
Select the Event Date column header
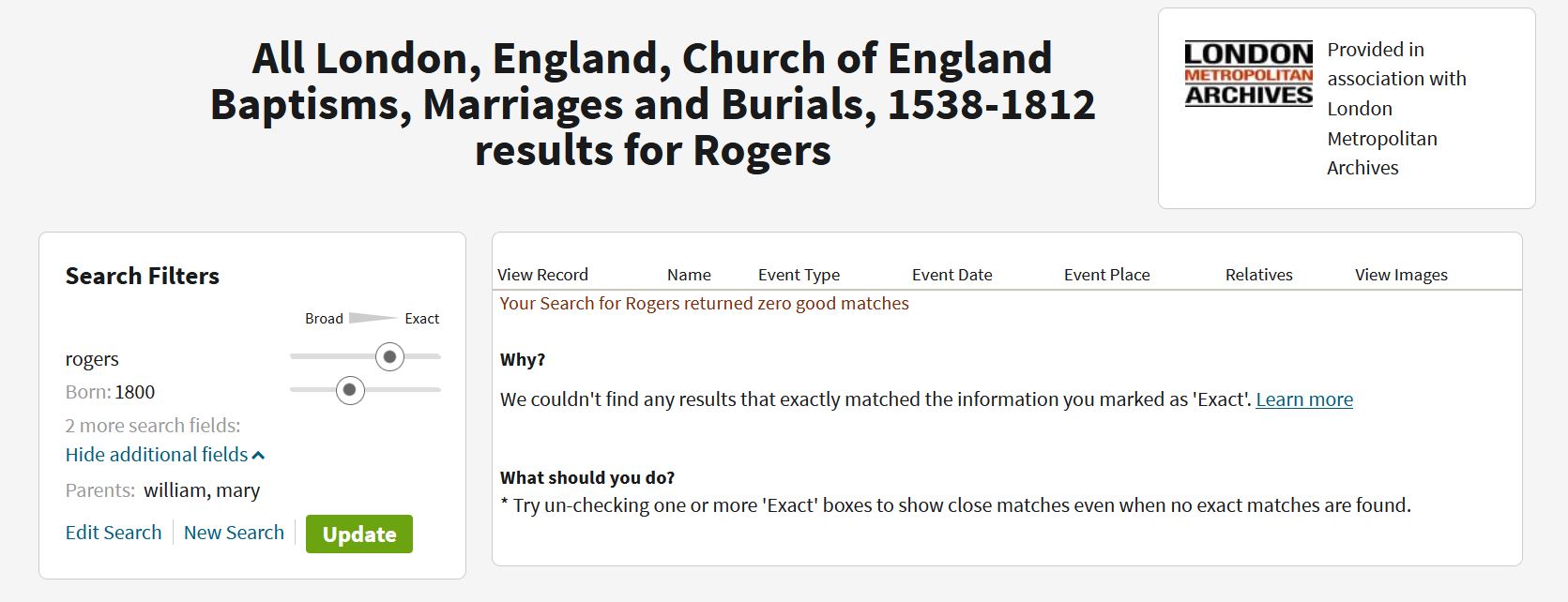click(x=951, y=275)
